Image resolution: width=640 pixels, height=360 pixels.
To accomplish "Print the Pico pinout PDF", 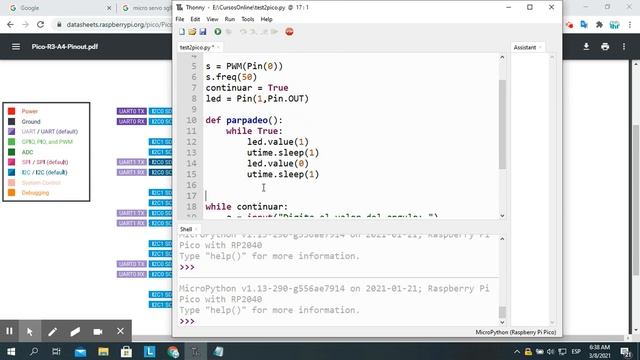I will (605, 47).
